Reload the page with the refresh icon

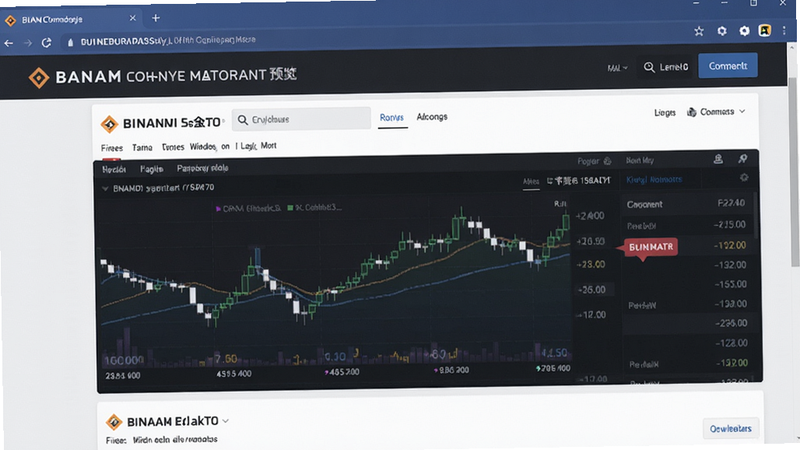[x=46, y=43]
